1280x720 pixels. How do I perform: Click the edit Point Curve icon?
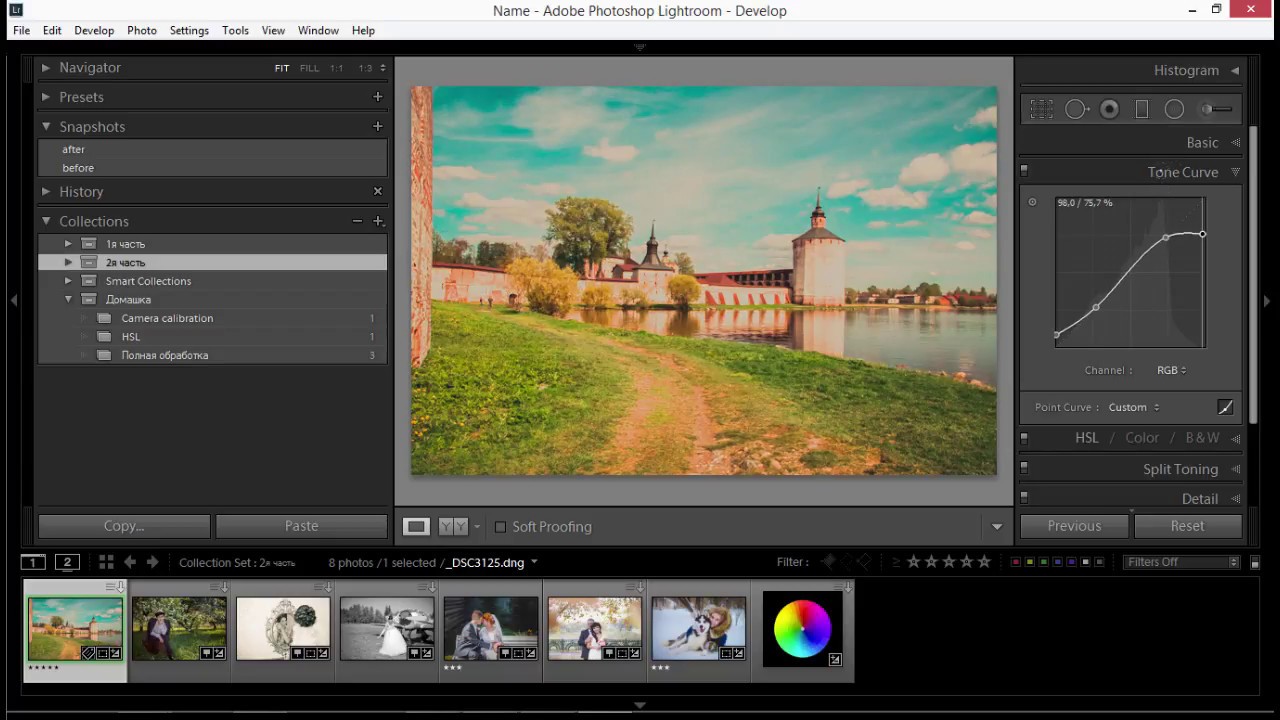tap(1225, 407)
